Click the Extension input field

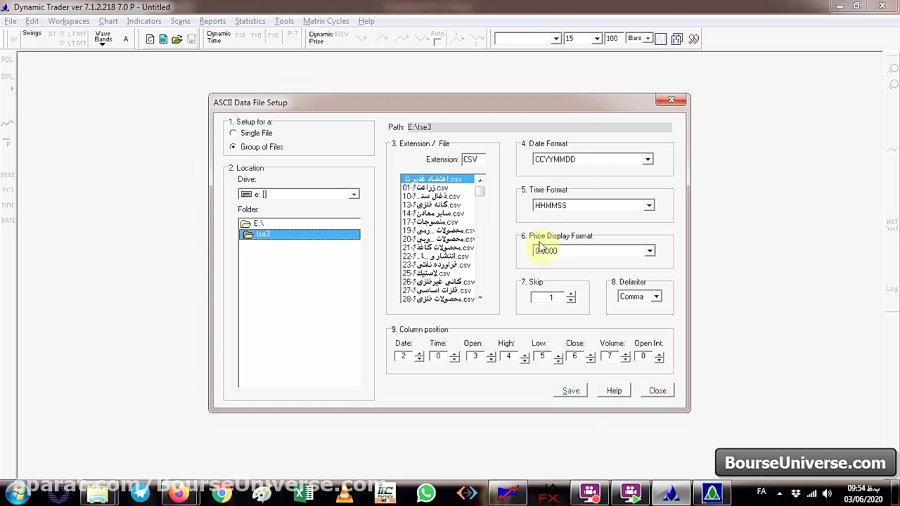click(472, 159)
